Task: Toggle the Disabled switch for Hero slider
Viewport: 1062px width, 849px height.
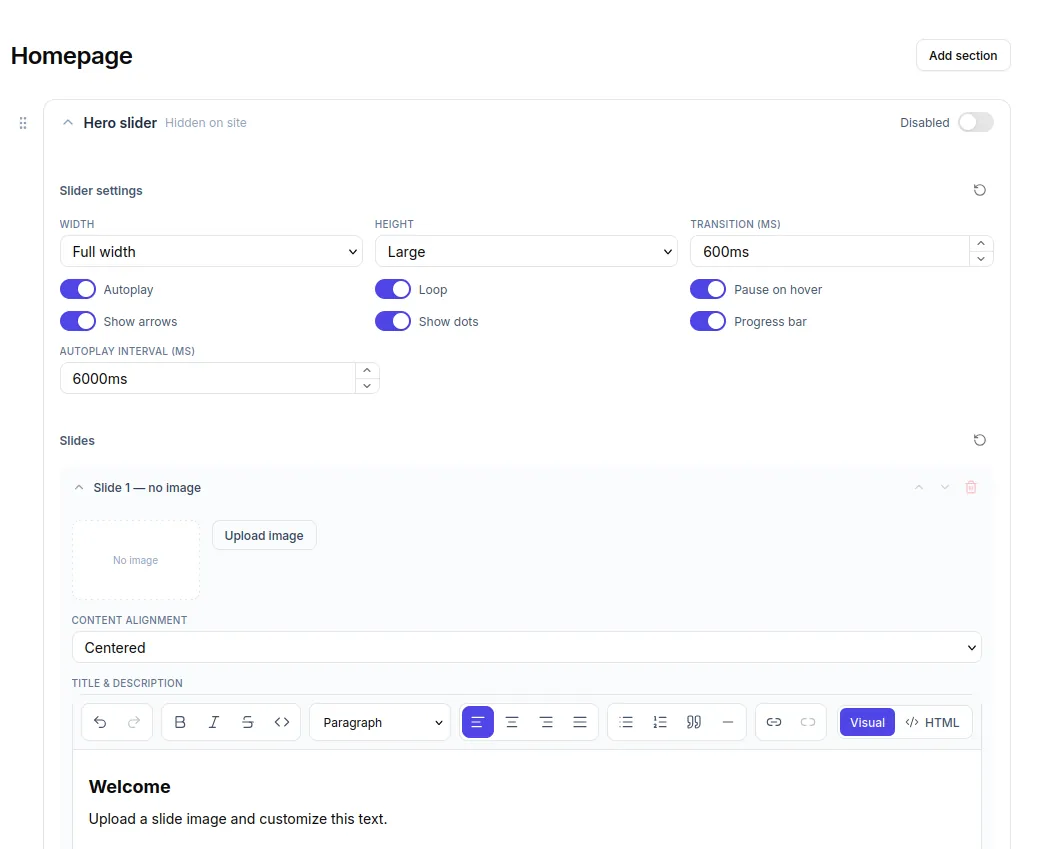Action: click(x=975, y=123)
